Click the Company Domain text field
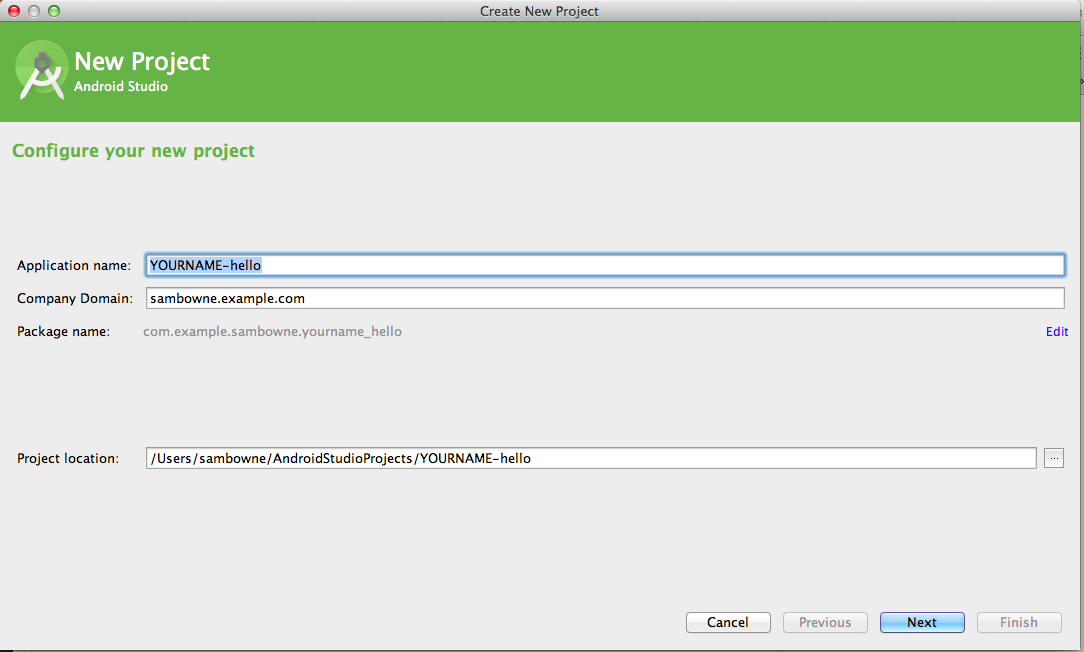The width and height of the screenshot is (1084, 652). coord(605,299)
